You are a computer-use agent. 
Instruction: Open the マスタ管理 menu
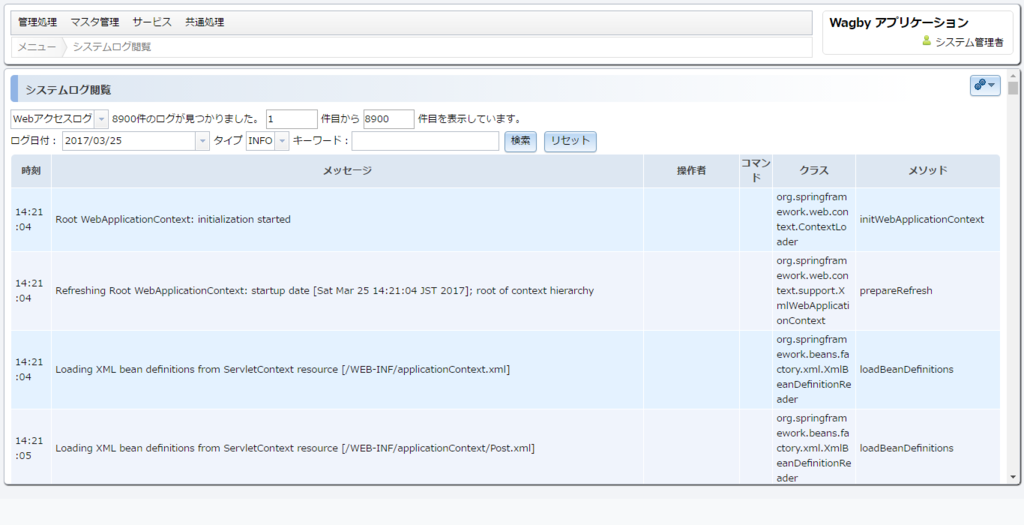coord(95,22)
